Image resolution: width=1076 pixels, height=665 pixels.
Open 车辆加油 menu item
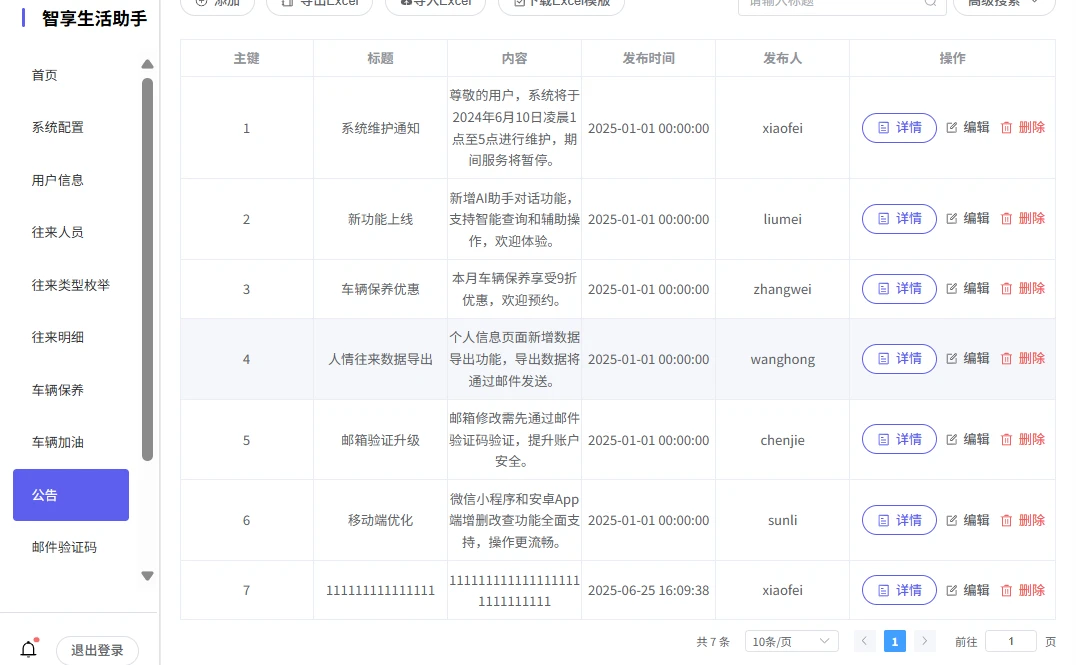(x=58, y=442)
